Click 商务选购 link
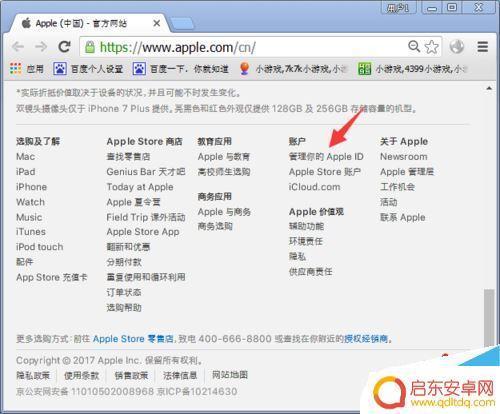The height and width of the screenshot is (414, 500). pyautogui.click(x=215, y=227)
